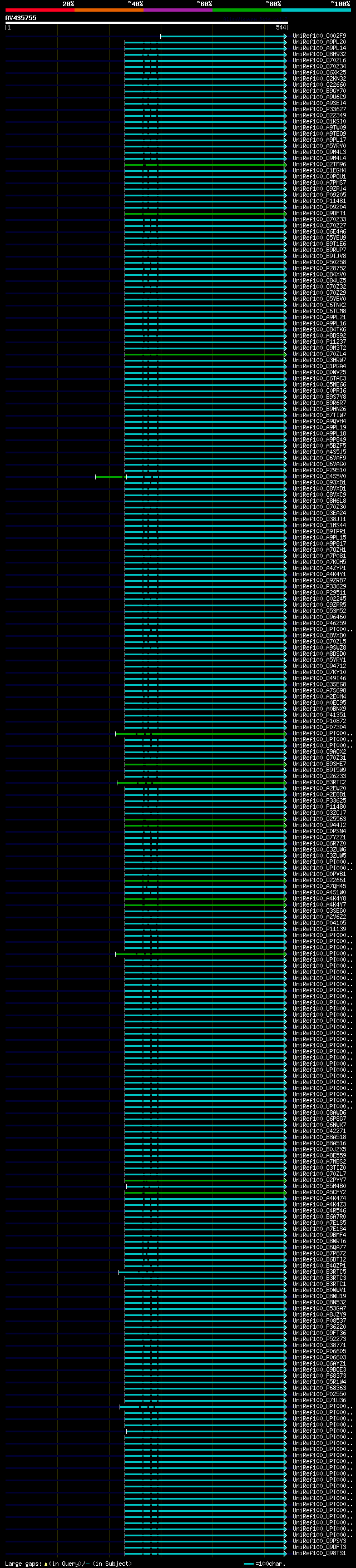Select the UniRef100_P33629 label
Image resolution: width=356 pixels, height=1568 pixels.
coord(319,587)
